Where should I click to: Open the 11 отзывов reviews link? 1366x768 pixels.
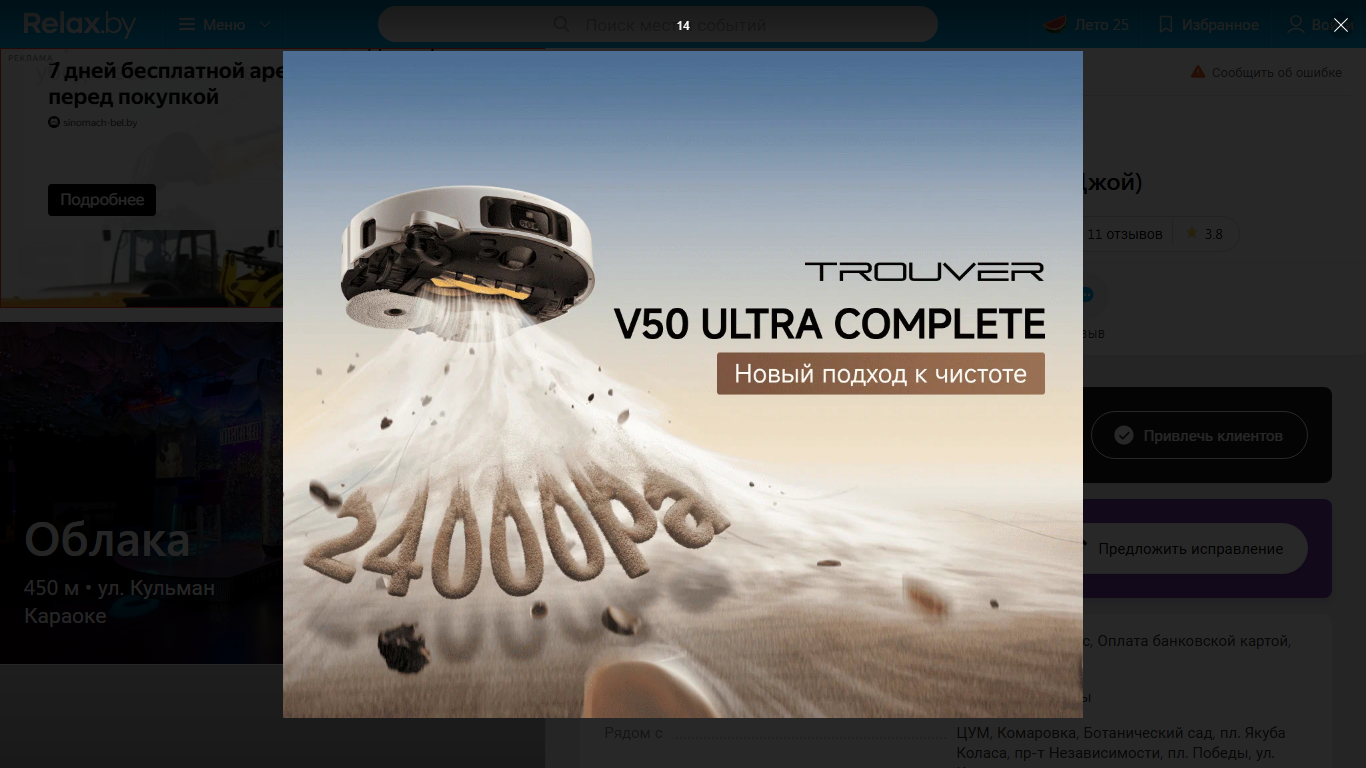click(x=1124, y=234)
